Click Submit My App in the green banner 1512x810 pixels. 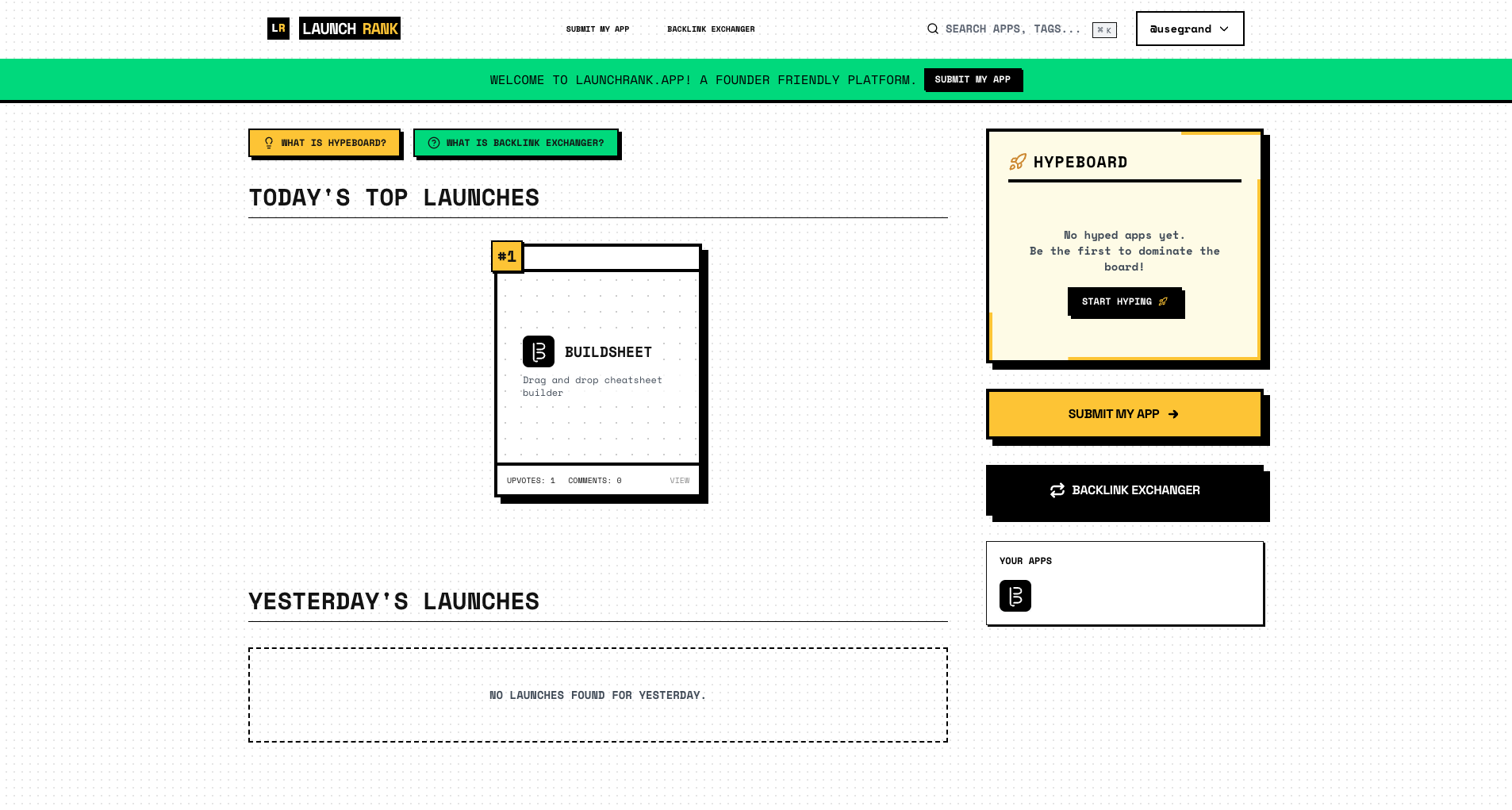pos(973,79)
